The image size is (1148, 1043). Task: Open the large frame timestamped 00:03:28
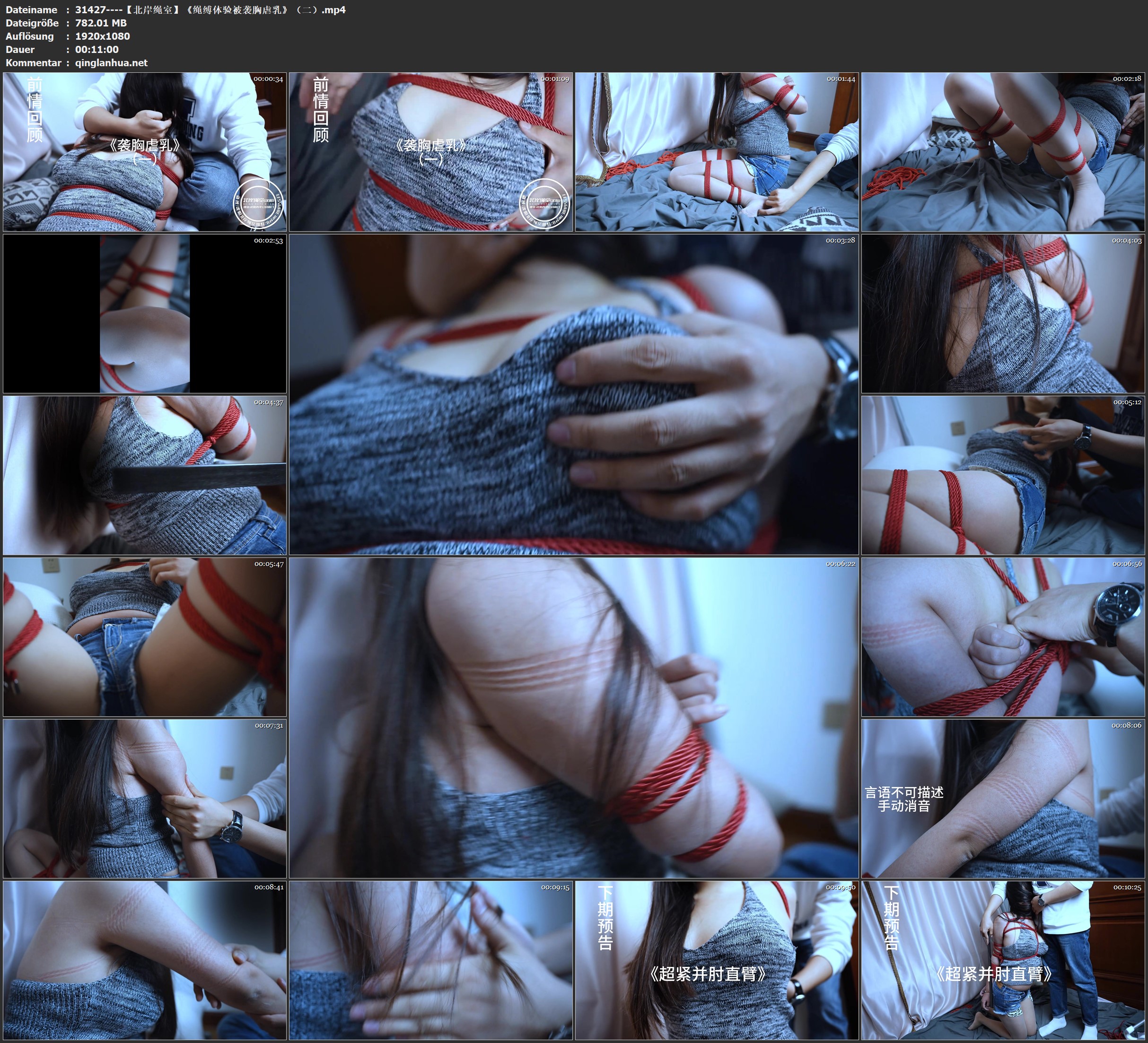click(x=573, y=394)
